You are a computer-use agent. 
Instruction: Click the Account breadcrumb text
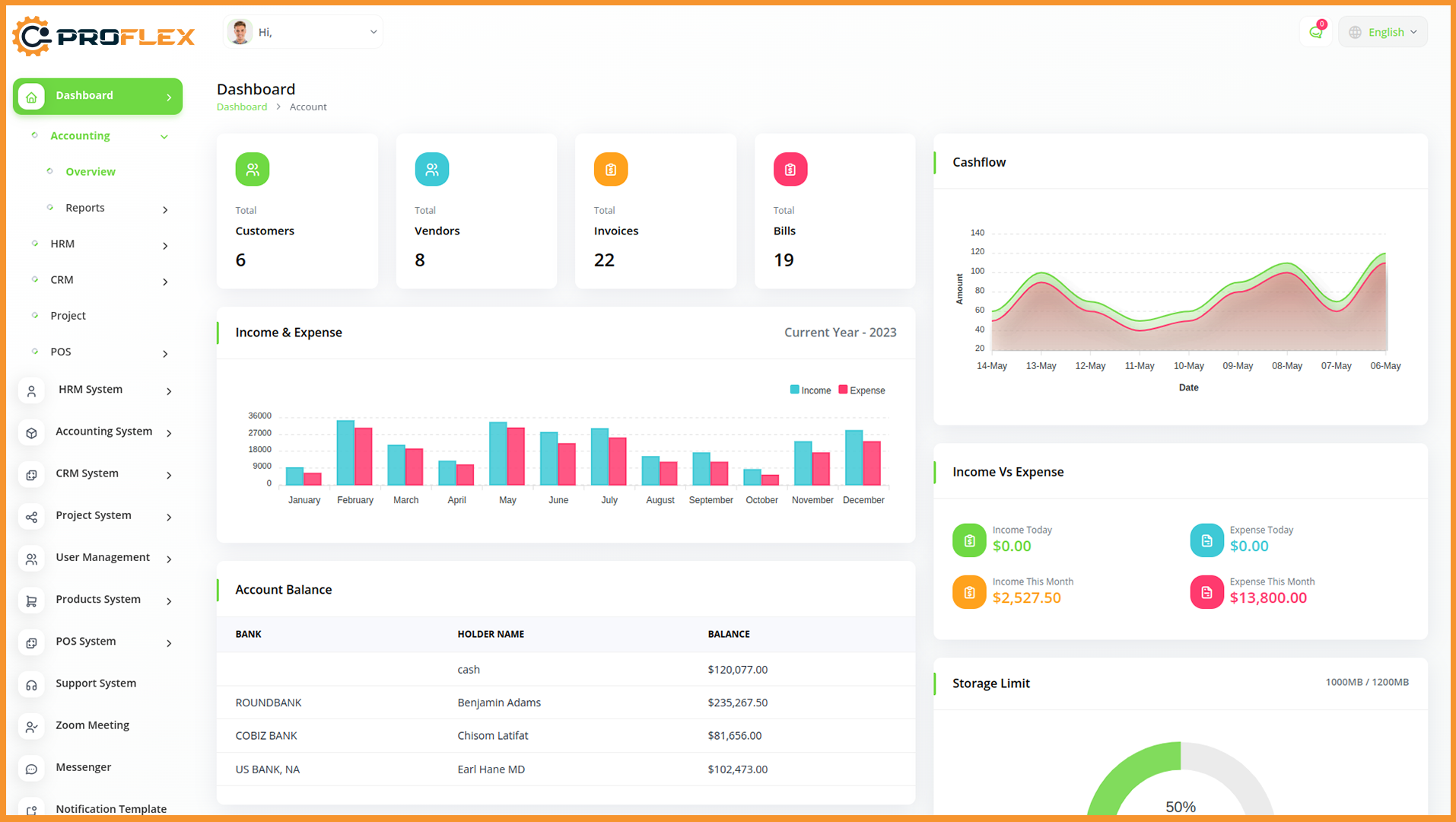[x=308, y=107]
